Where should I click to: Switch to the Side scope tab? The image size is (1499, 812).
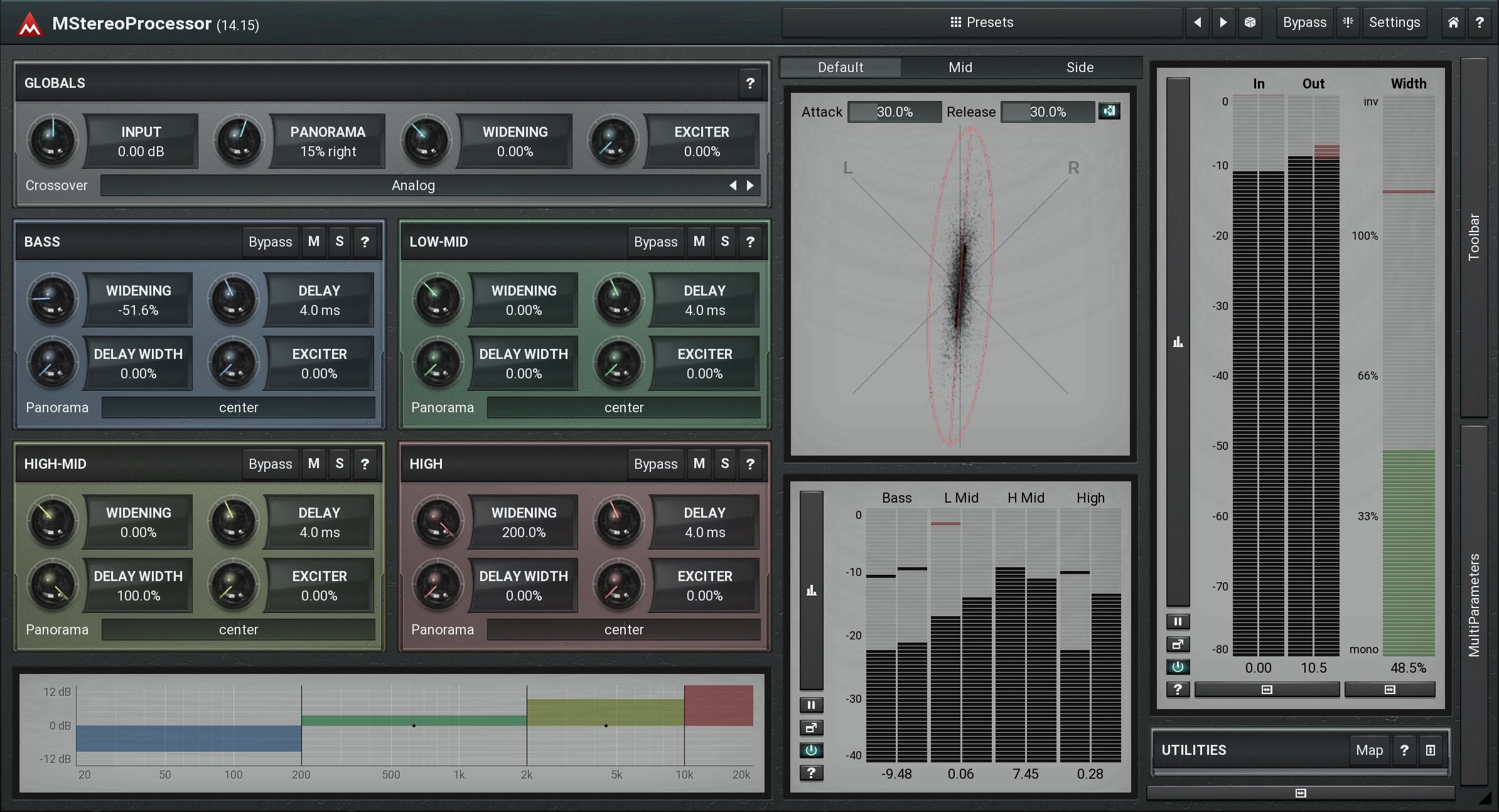point(1080,67)
